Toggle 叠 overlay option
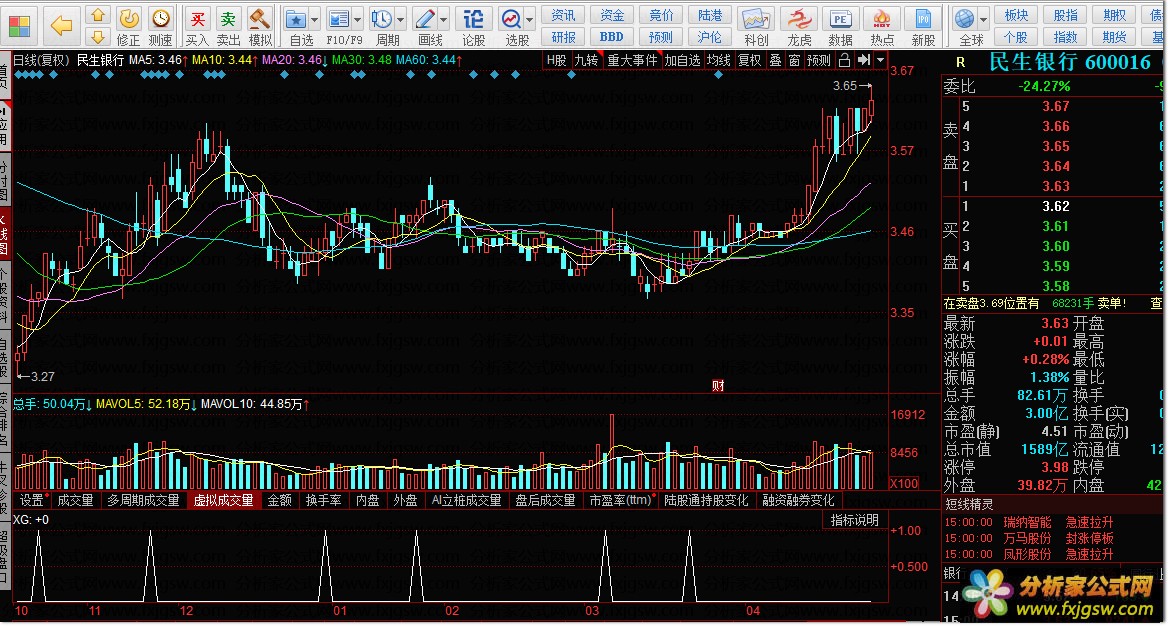The width and height of the screenshot is (1170, 626). tap(775, 60)
